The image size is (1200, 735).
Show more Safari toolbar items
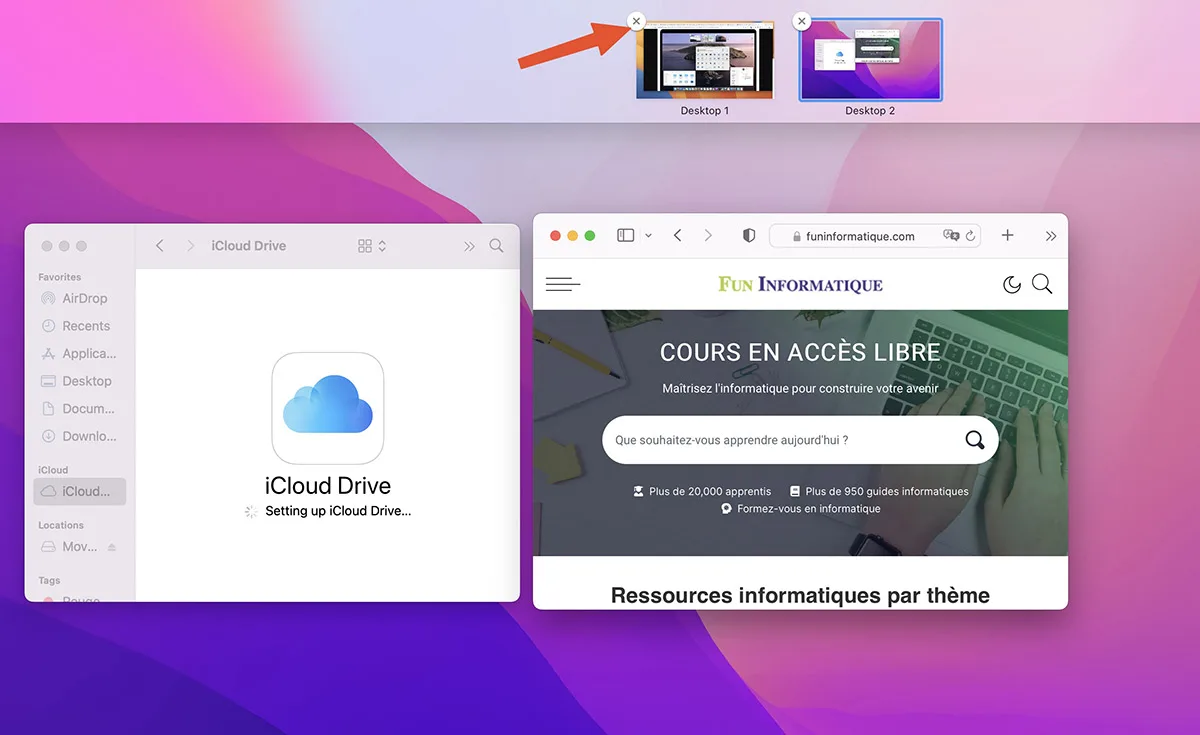(1051, 236)
